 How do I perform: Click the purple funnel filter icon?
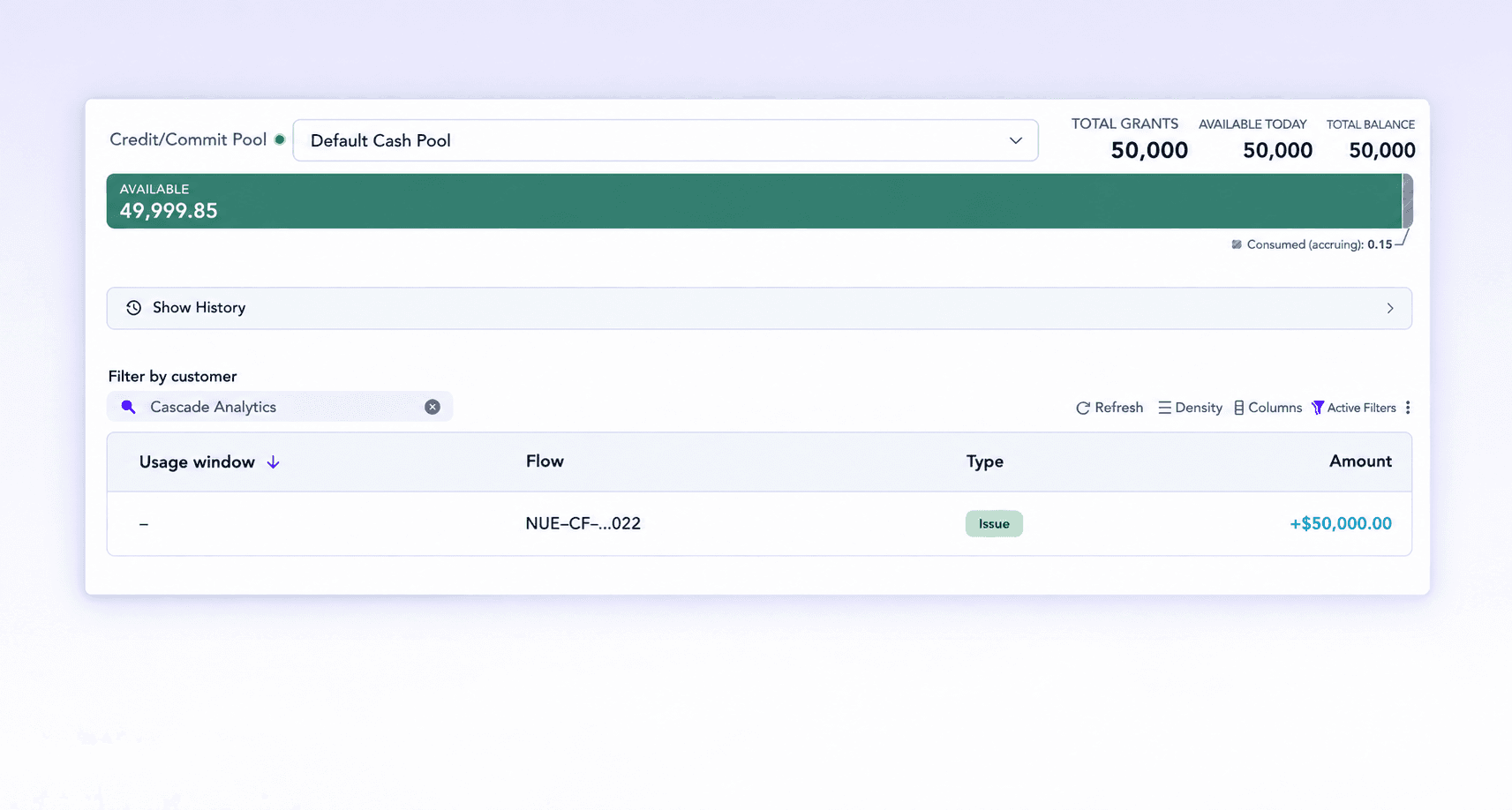[1318, 408]
